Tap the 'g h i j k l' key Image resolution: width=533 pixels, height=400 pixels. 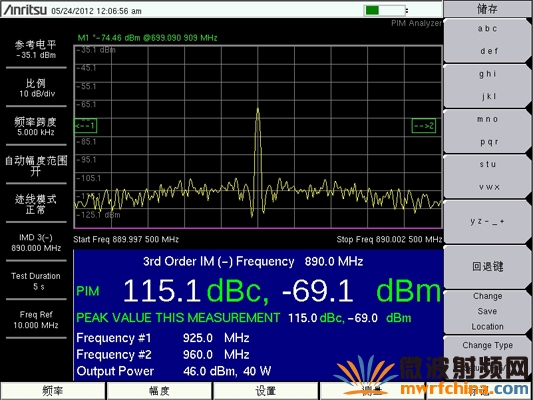point(487,85)
